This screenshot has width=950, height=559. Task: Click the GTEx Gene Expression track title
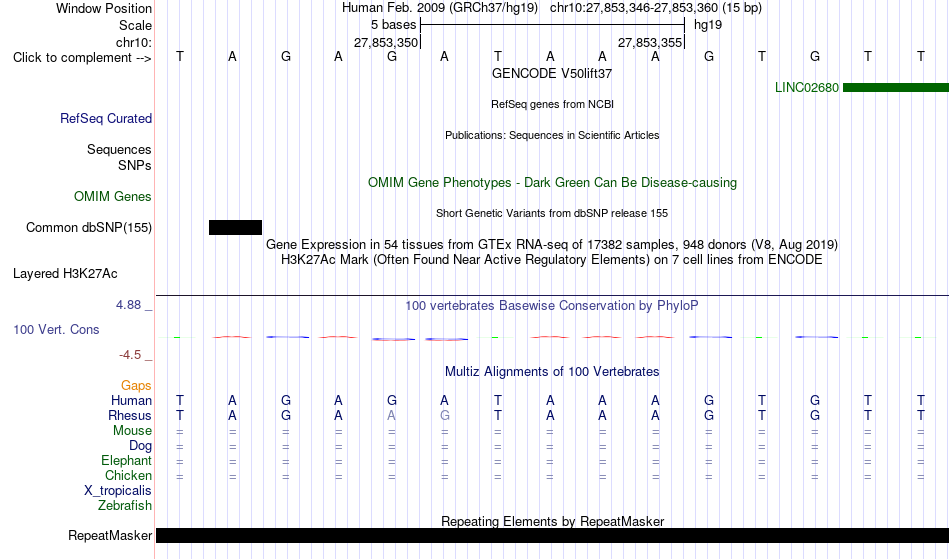[x=552, y=244]
